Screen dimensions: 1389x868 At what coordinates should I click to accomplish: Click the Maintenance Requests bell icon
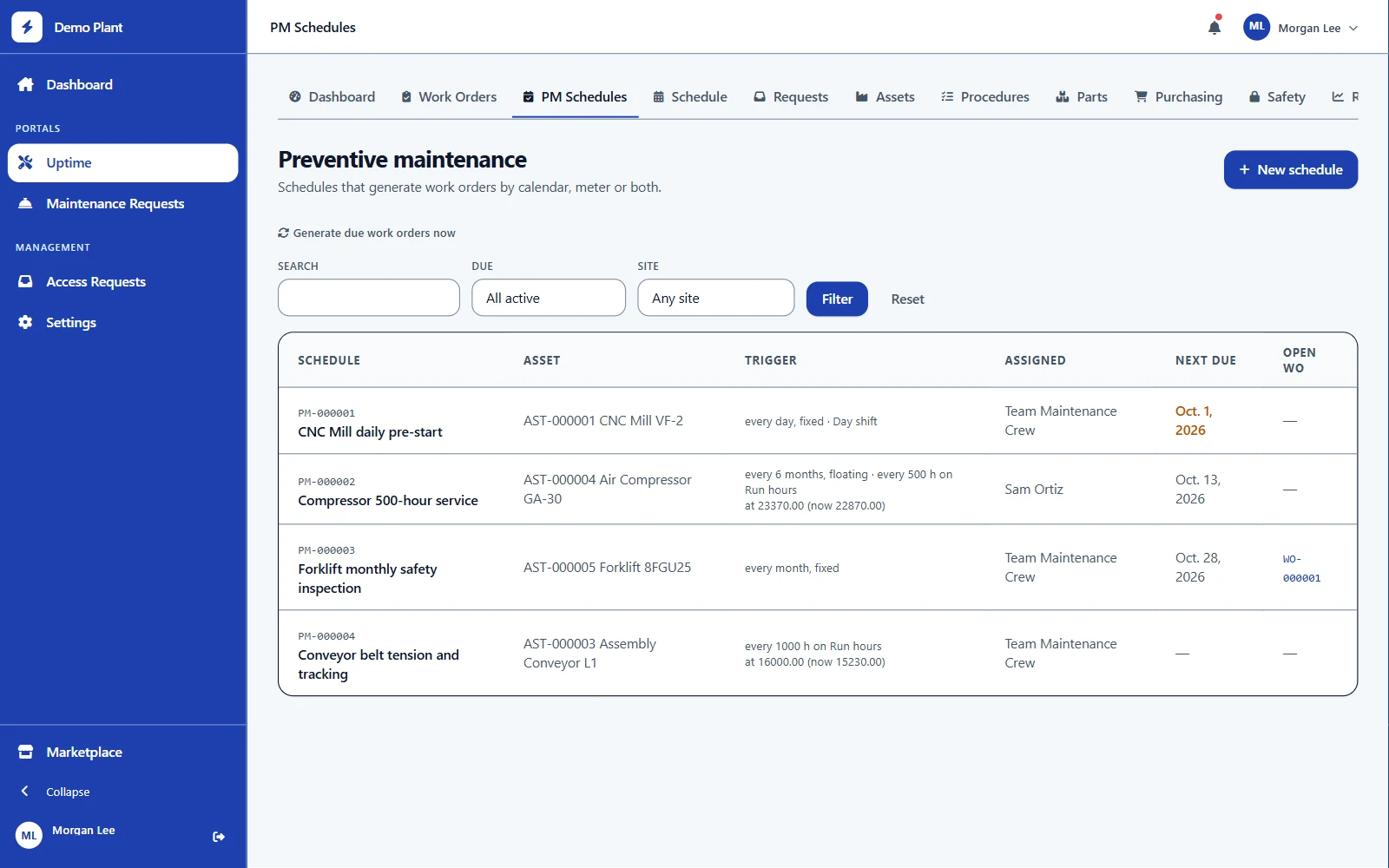26,203
